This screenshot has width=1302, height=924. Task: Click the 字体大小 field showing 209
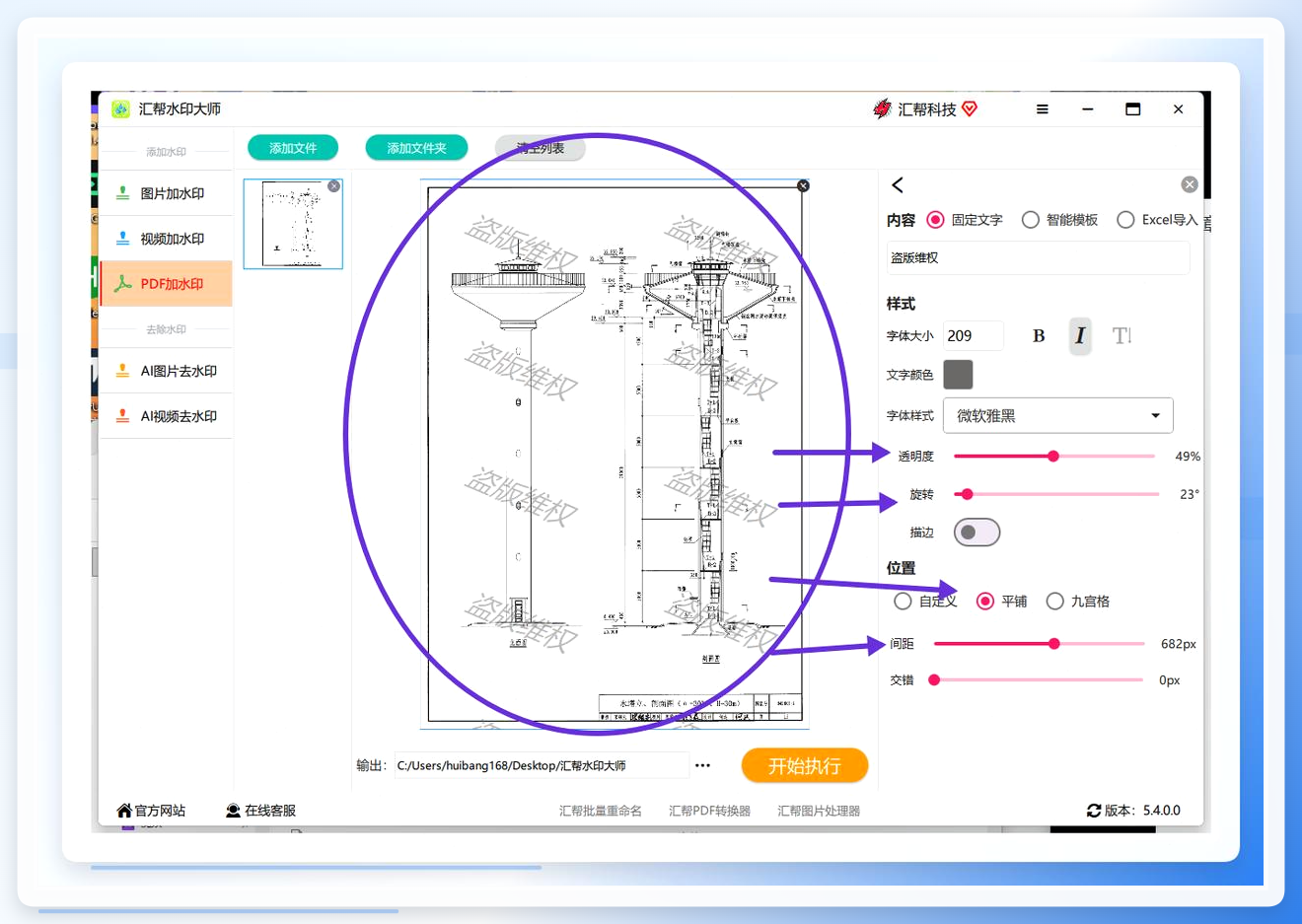[974, 336]
